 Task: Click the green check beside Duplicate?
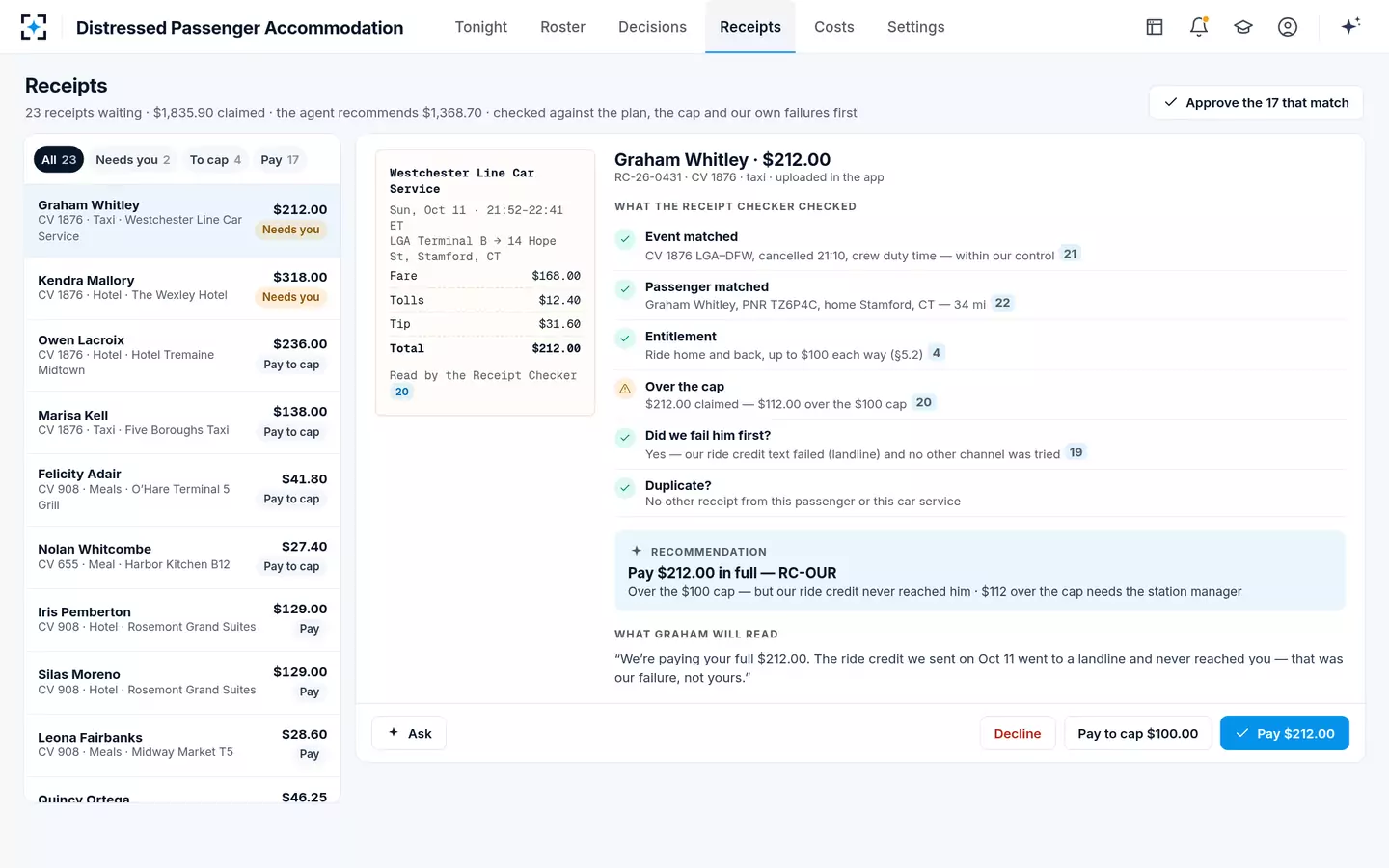[x=625, y=487]
